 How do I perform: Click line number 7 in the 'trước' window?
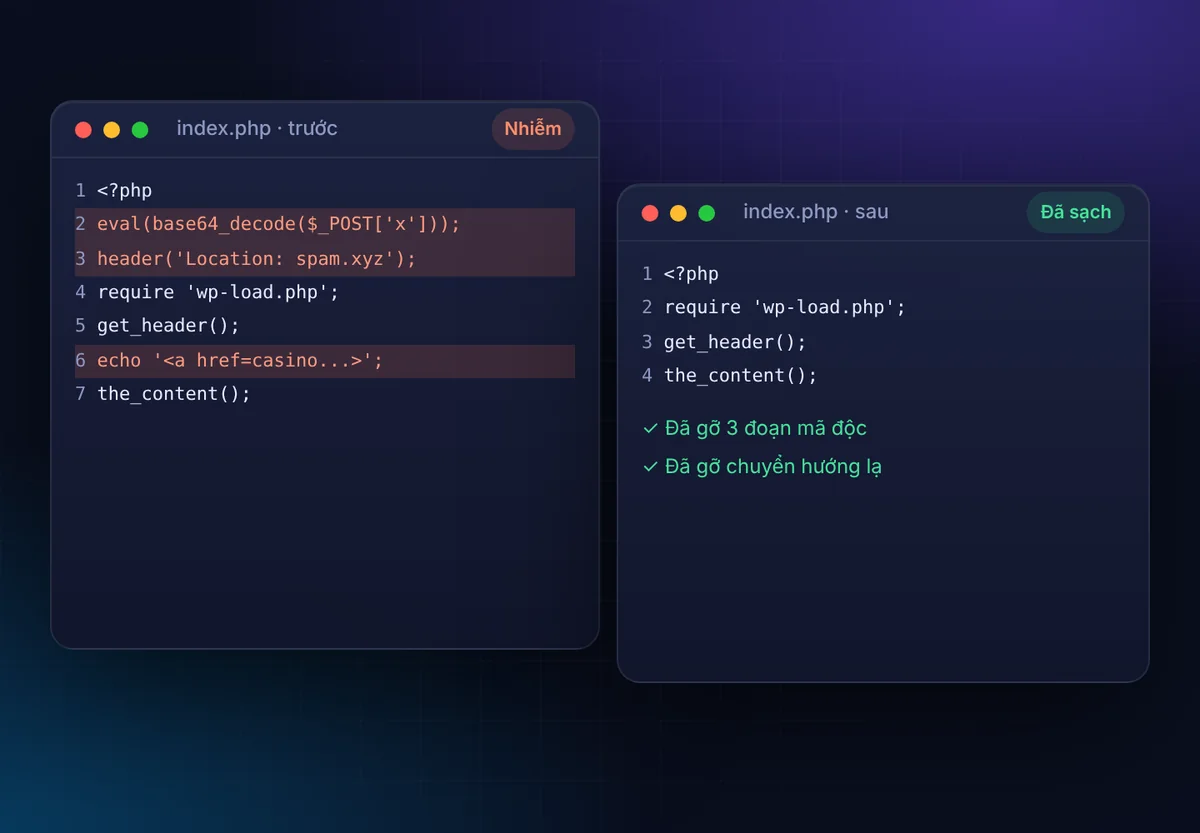(x=80, y=395)
